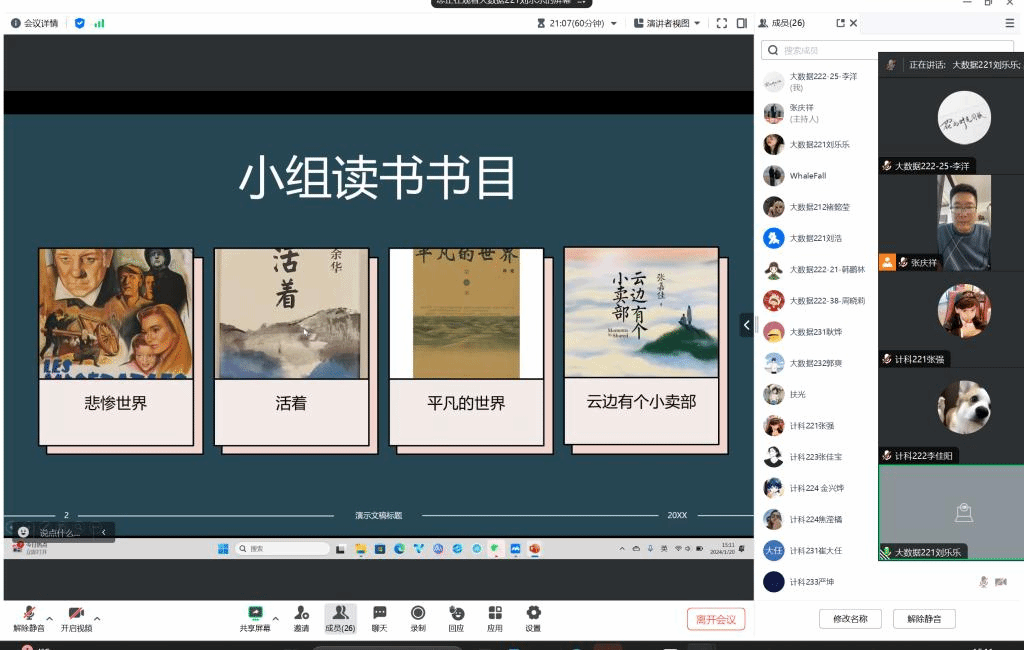The image size is (1024, 650).
Task: Click the 离开会议 leave meeting button
Action: click(x=716, y=619)
